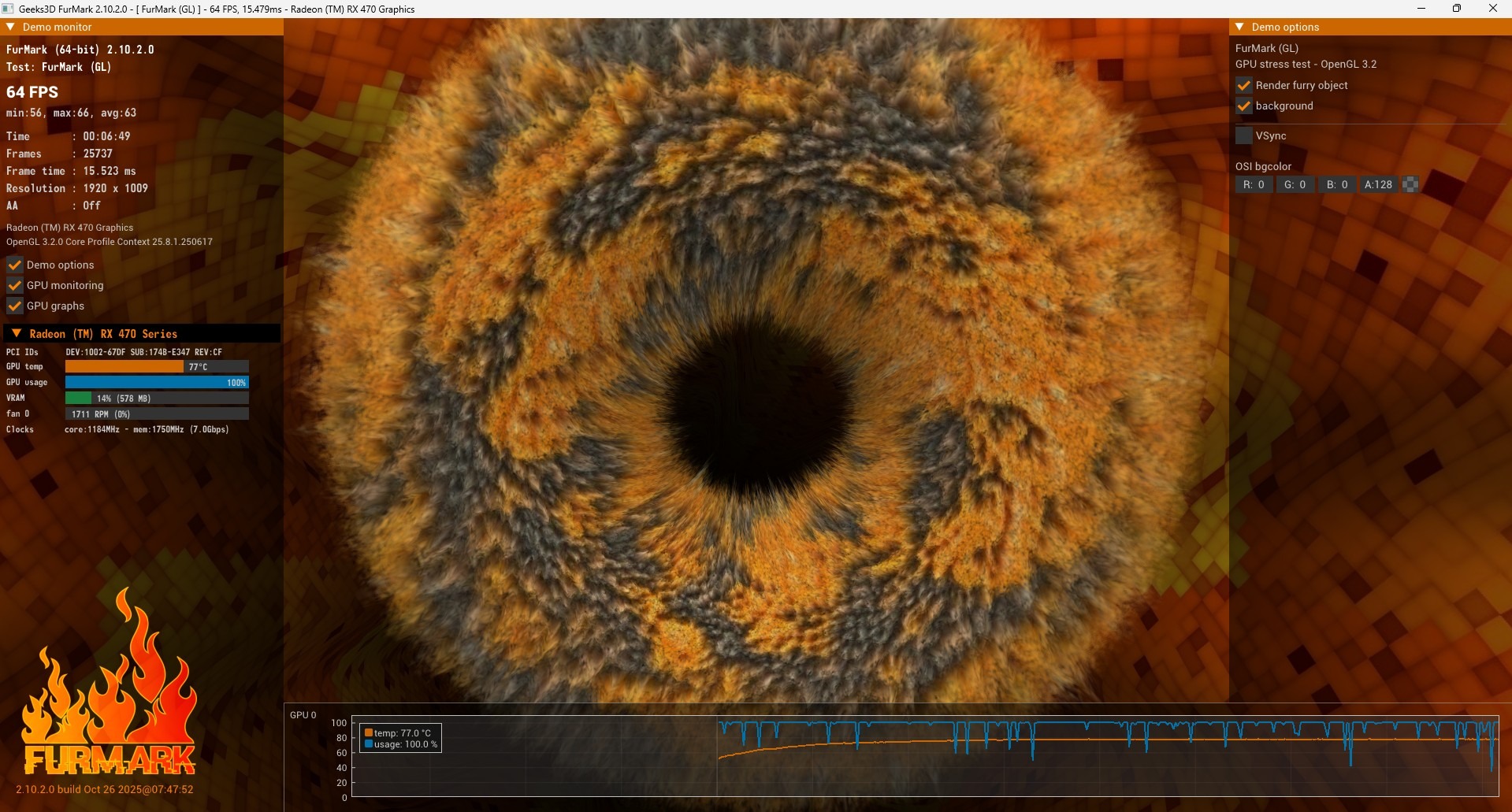The height and width of the screenshot is (812, 1512).
Task: Collapse the Demo monitor panel triangle
Action: pos(11,27)
